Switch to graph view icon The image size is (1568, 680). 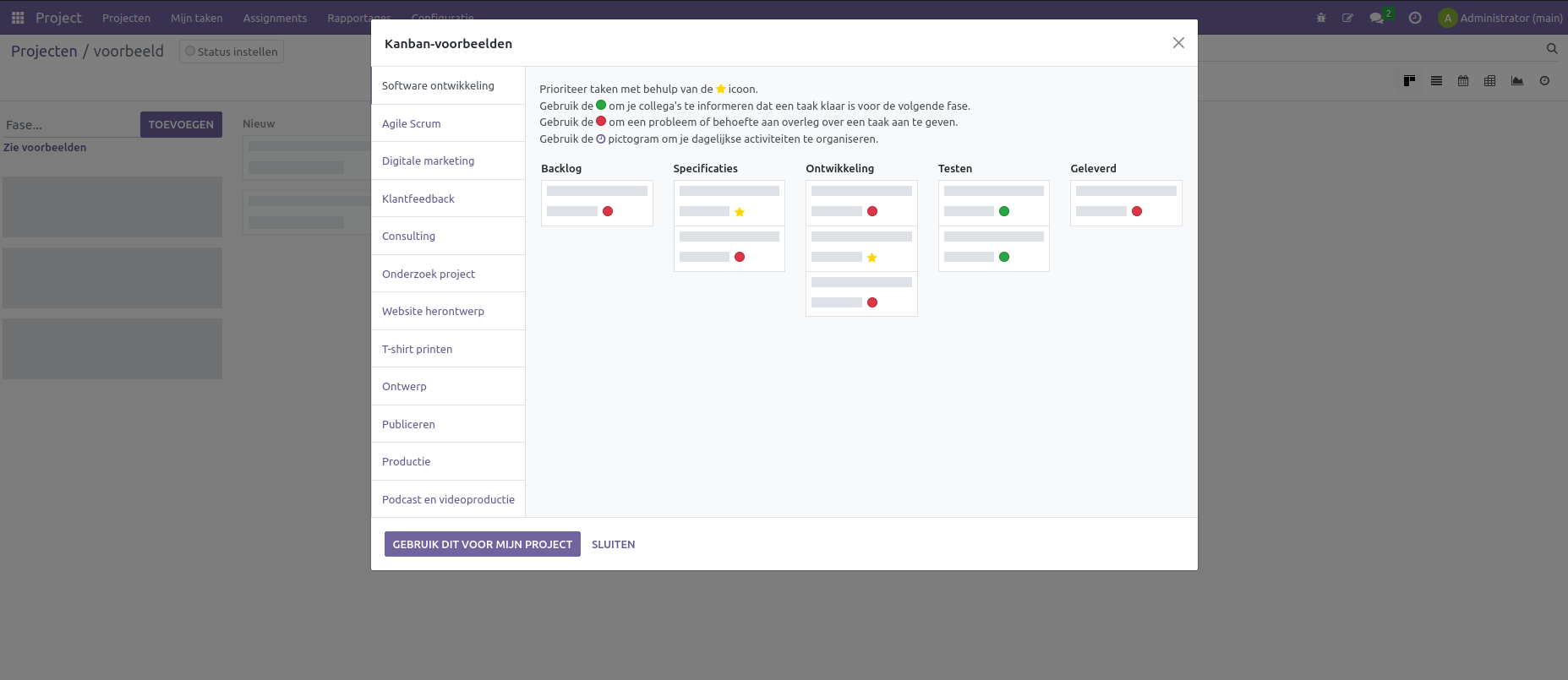1517,81
